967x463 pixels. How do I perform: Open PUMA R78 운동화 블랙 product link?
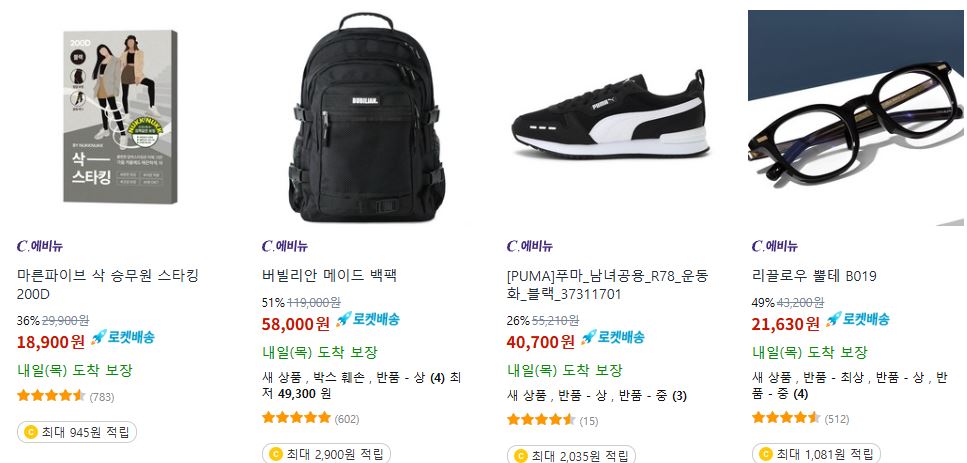607,285
